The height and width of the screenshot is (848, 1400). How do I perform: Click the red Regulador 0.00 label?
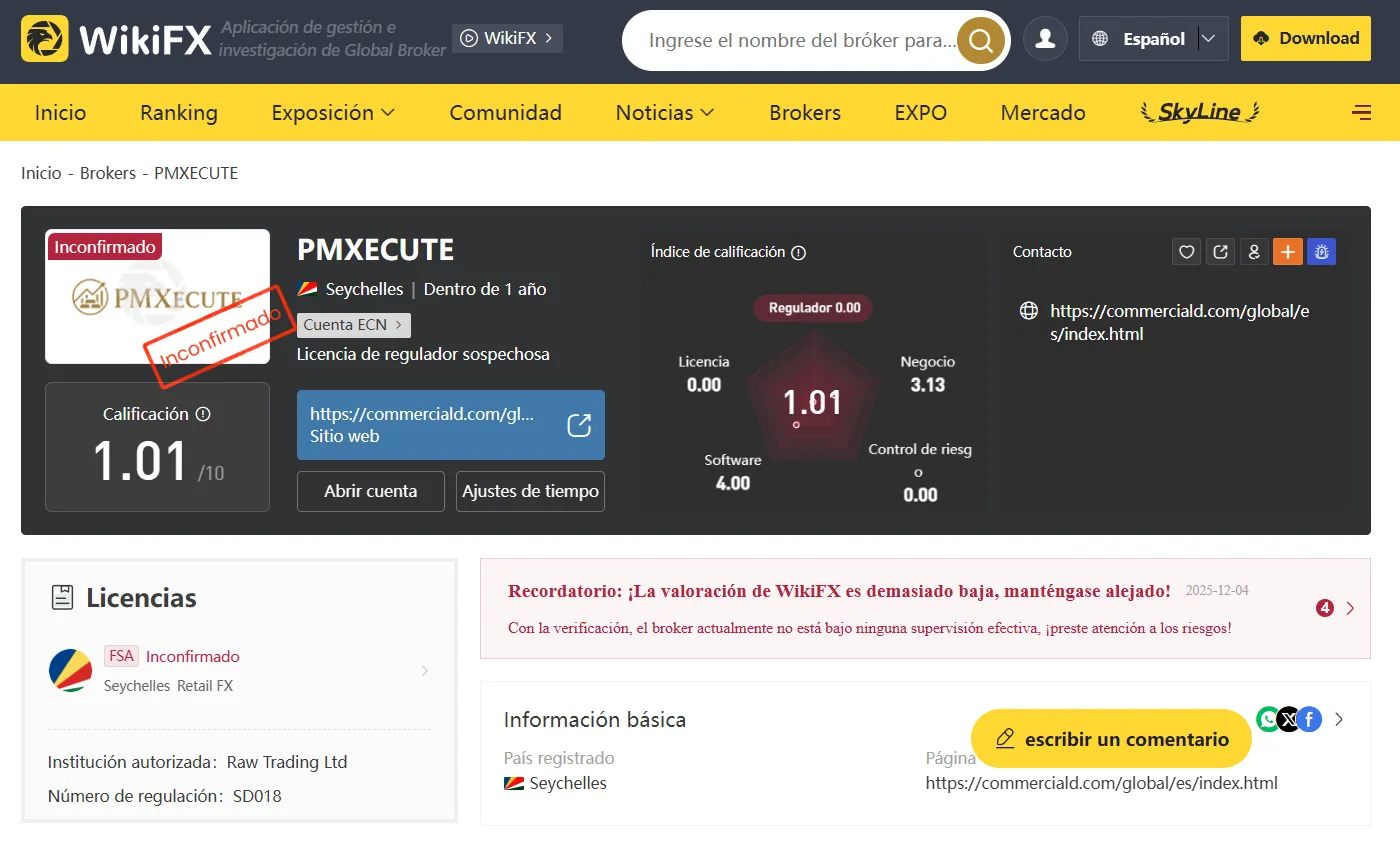(813, 308)
